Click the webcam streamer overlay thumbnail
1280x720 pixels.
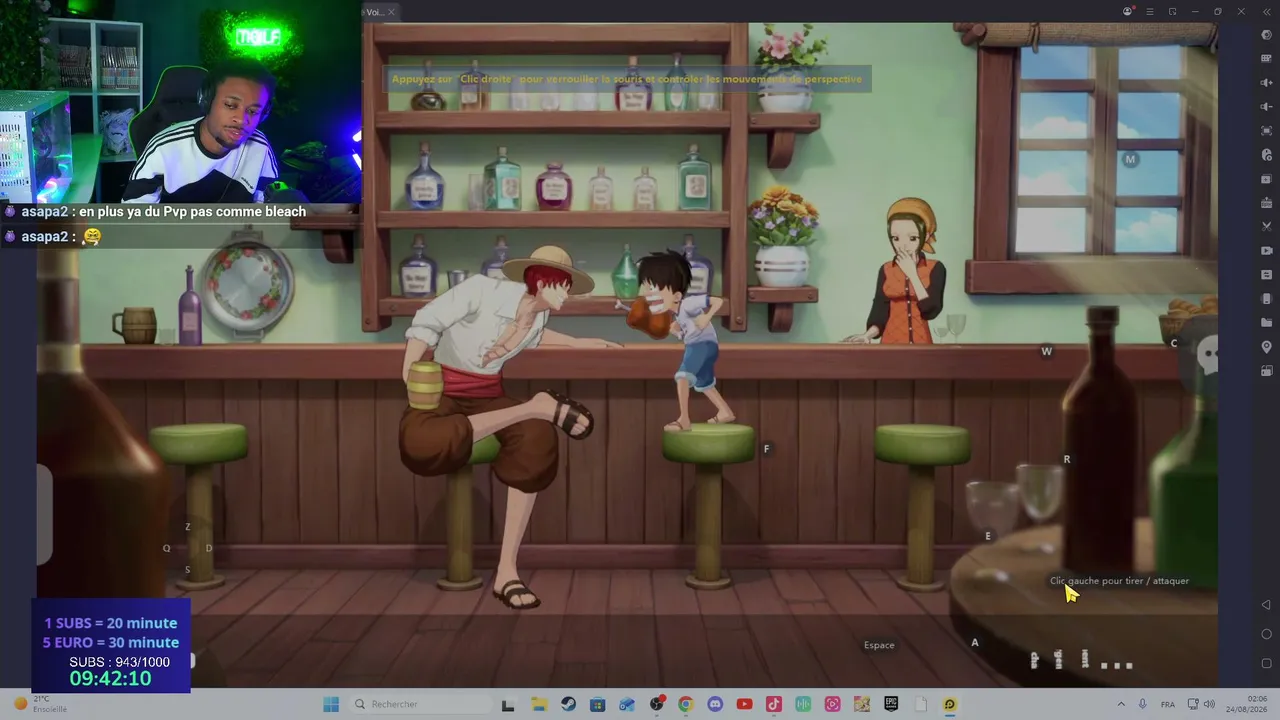[x=180, y=101]
